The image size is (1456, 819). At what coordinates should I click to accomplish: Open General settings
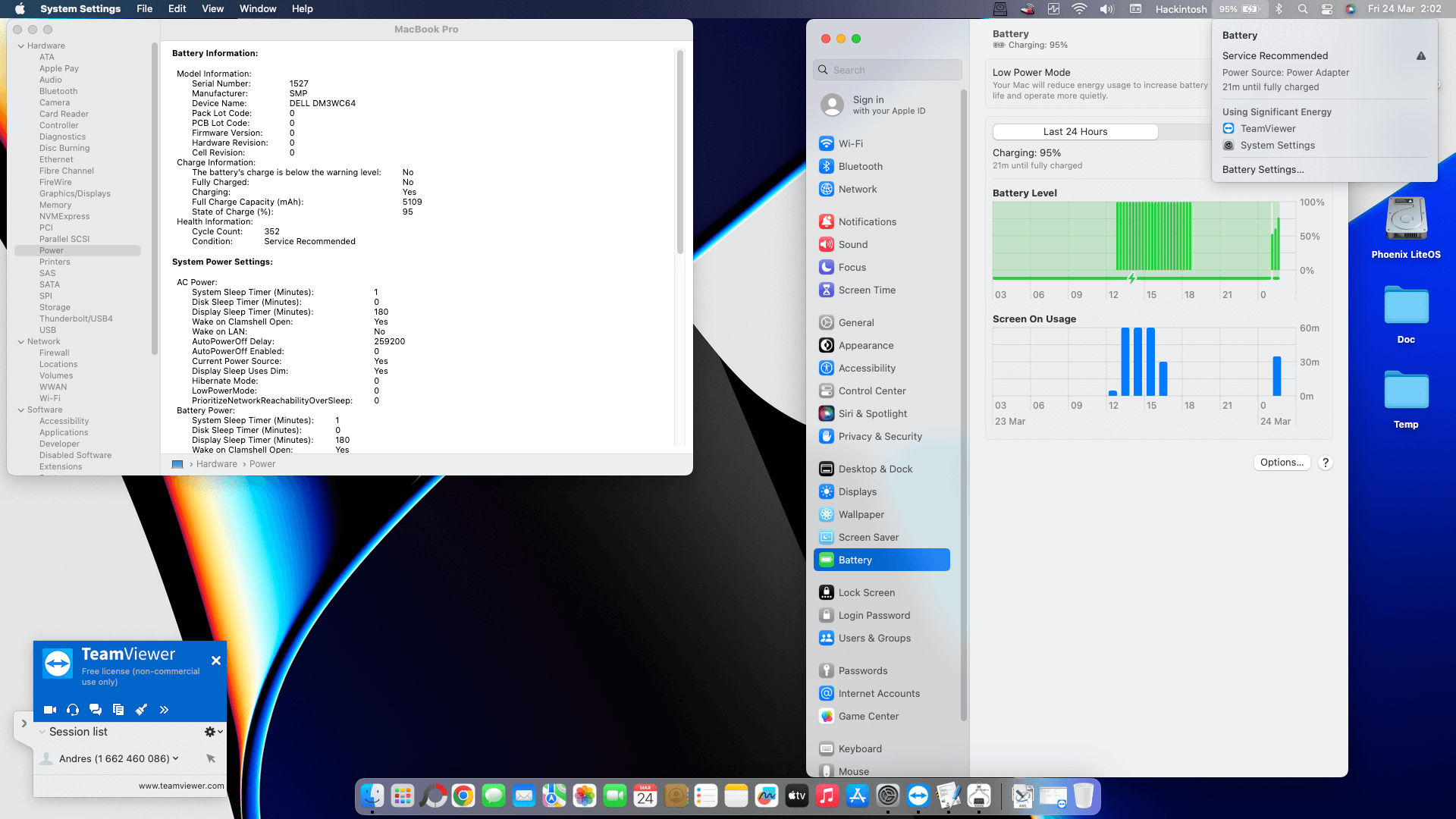click(x=881, y=322)
